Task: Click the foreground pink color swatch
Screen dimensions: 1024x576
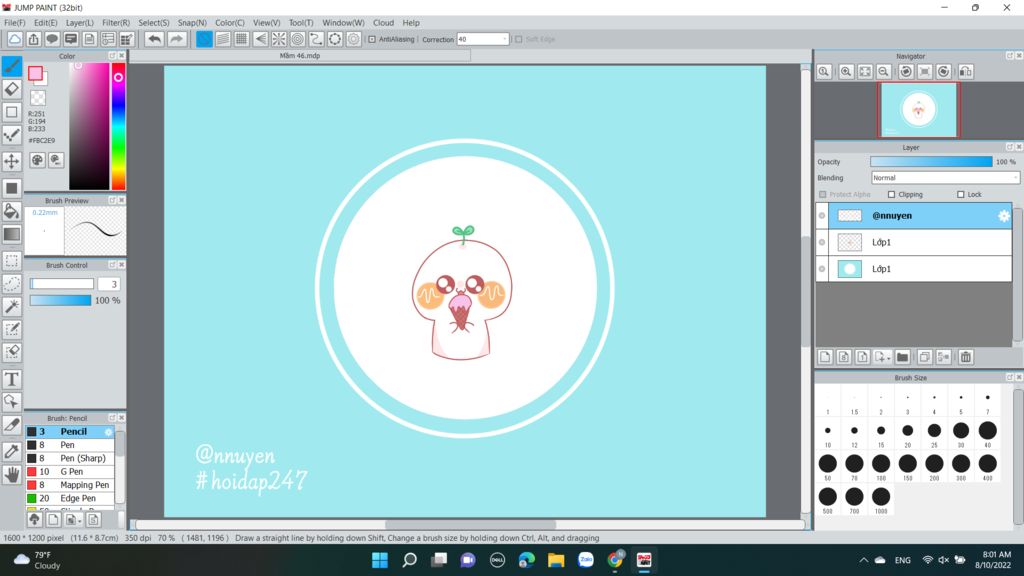Action: click(35, 73)
